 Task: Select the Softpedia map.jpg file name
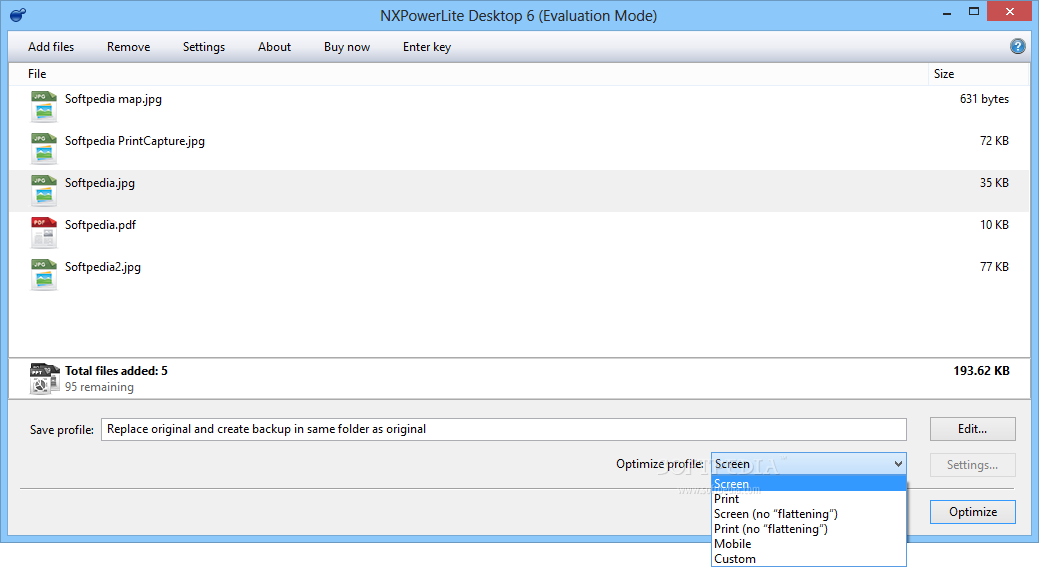click(113, 99)
